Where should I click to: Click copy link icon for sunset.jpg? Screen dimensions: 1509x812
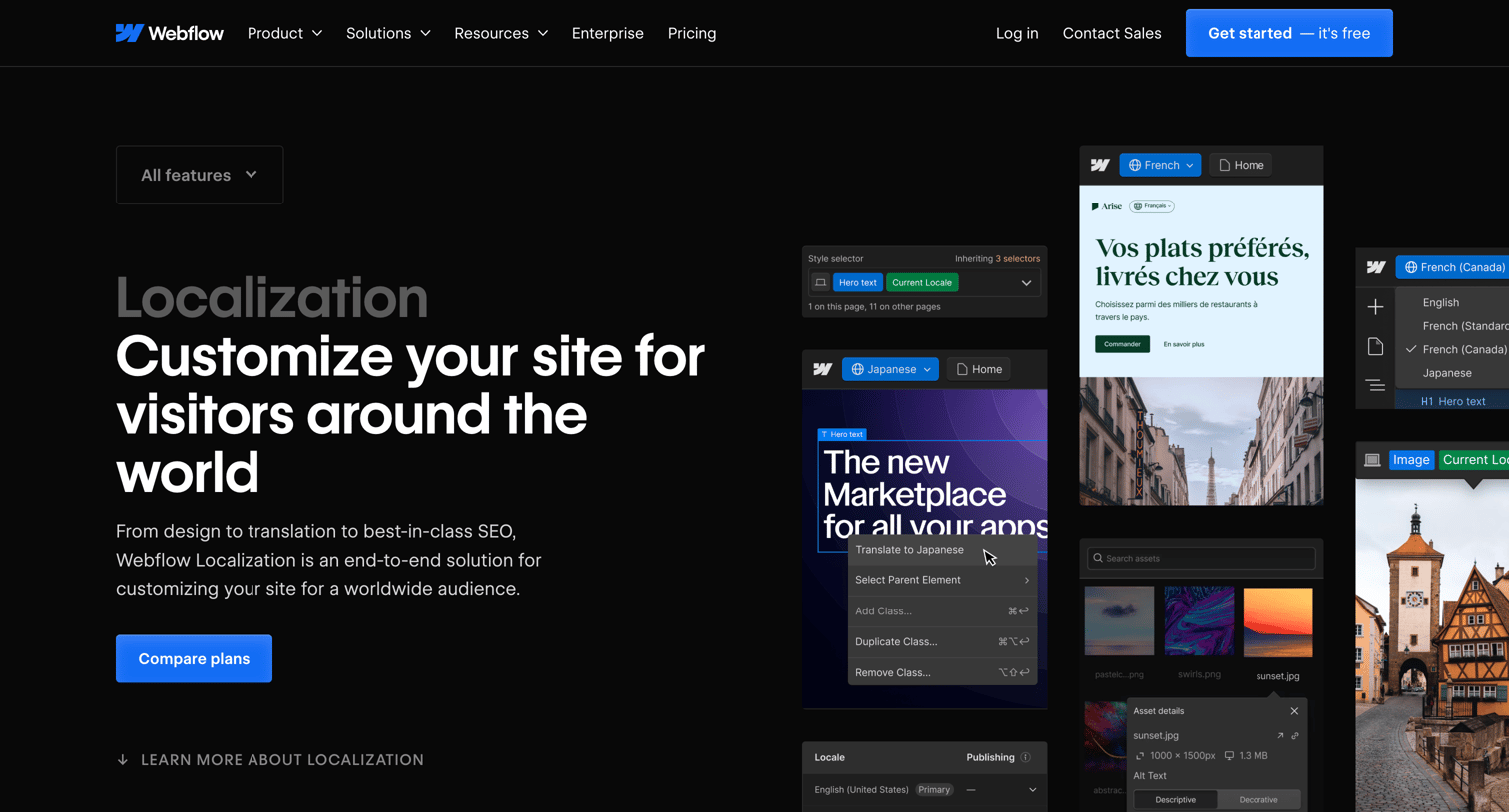tap(1295, 736)
